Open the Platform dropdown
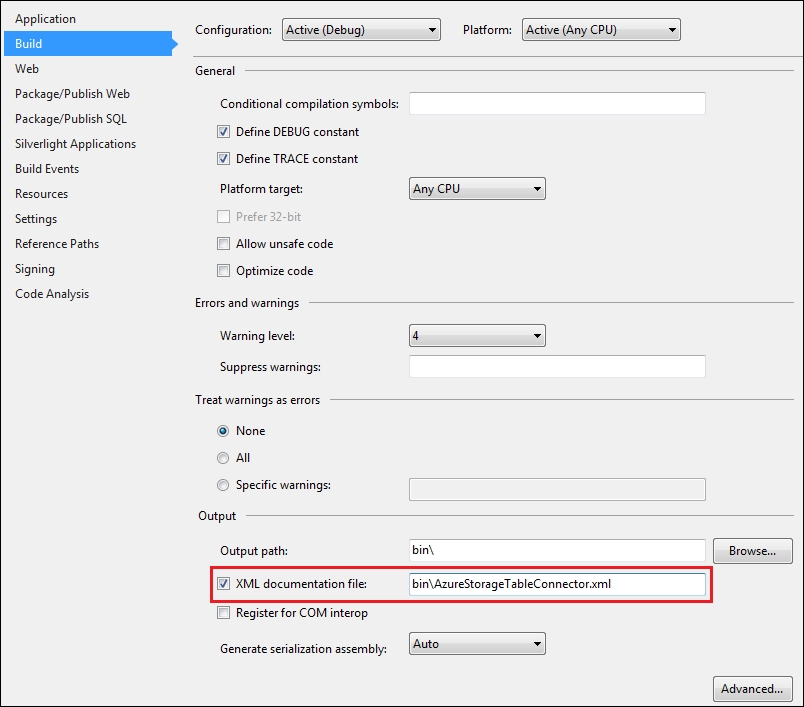 click(x=601, y=30)
